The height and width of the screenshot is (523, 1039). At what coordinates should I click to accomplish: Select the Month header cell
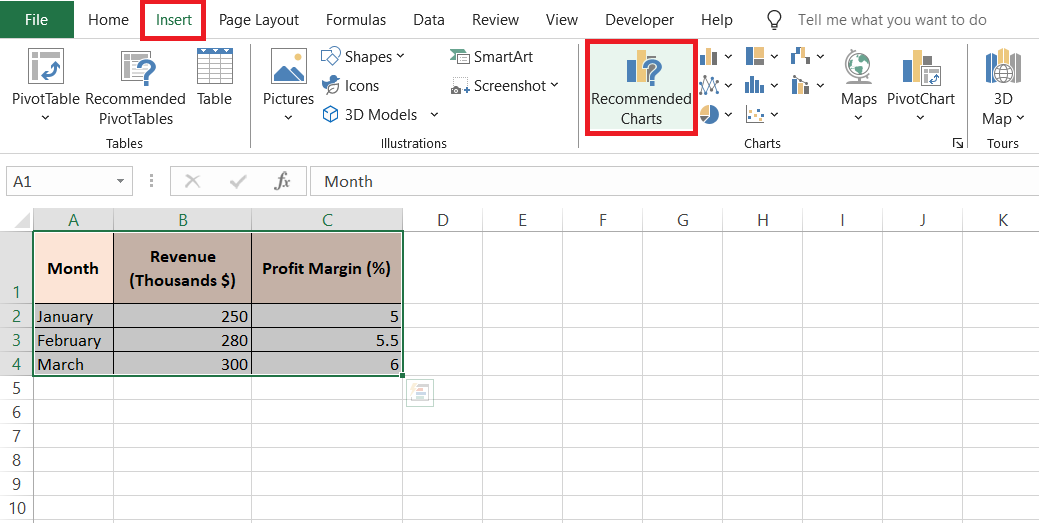coord(74,268)
